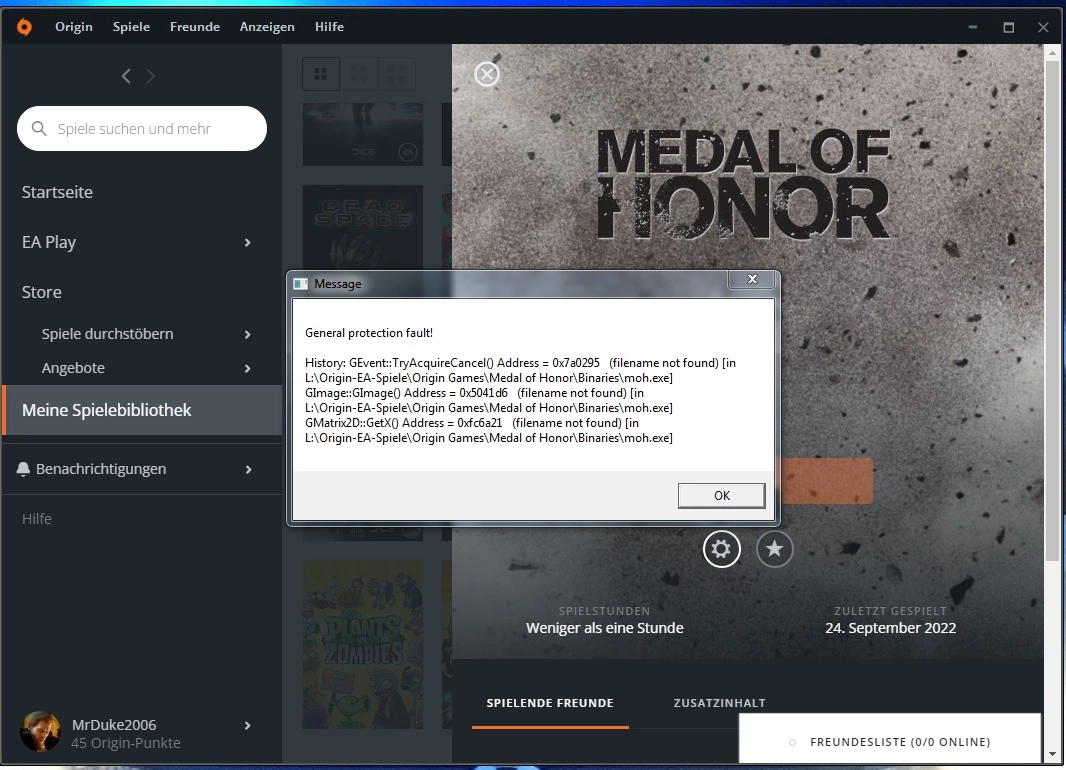Expand the EA Play submenu
Screen dimensions: 1066x770
point(247,243)
